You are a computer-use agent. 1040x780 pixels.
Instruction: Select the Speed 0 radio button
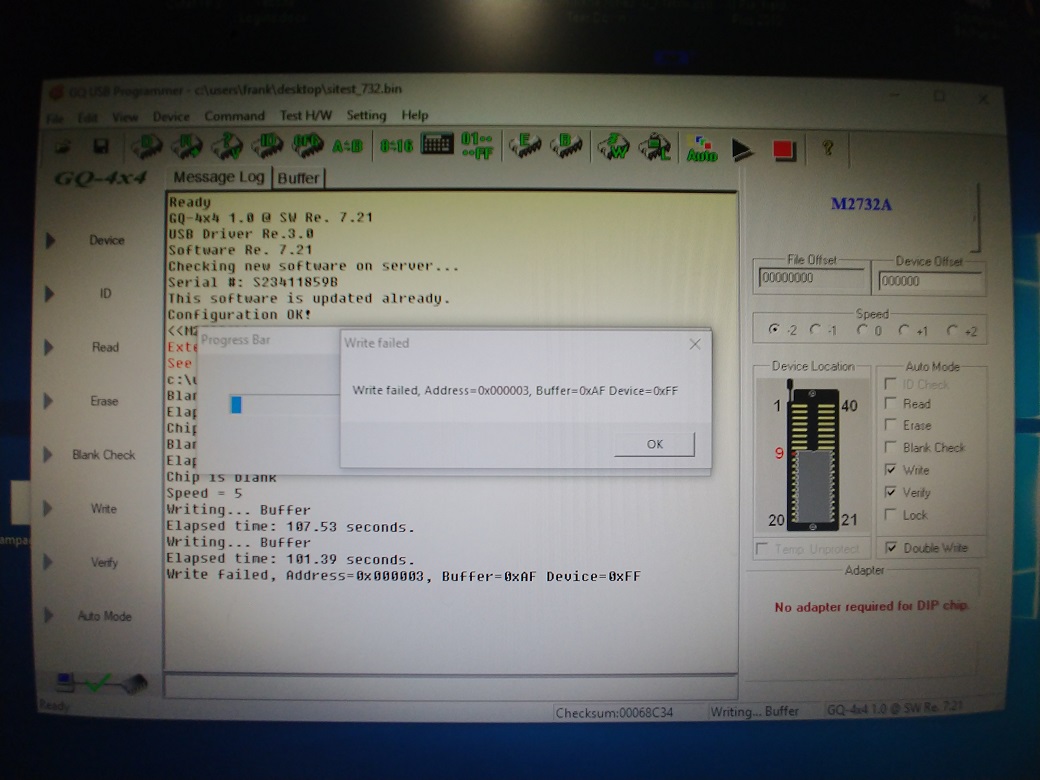pyautogui.click(x=862, y=330)
